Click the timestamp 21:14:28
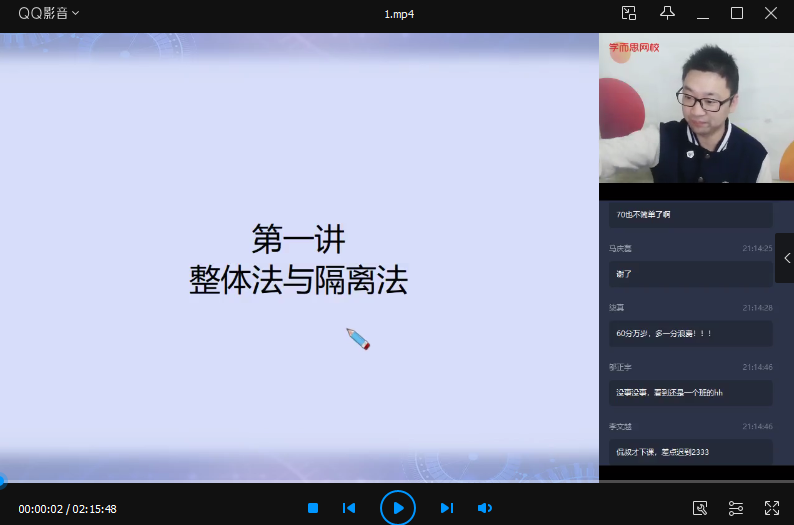 tap(757, 307)
